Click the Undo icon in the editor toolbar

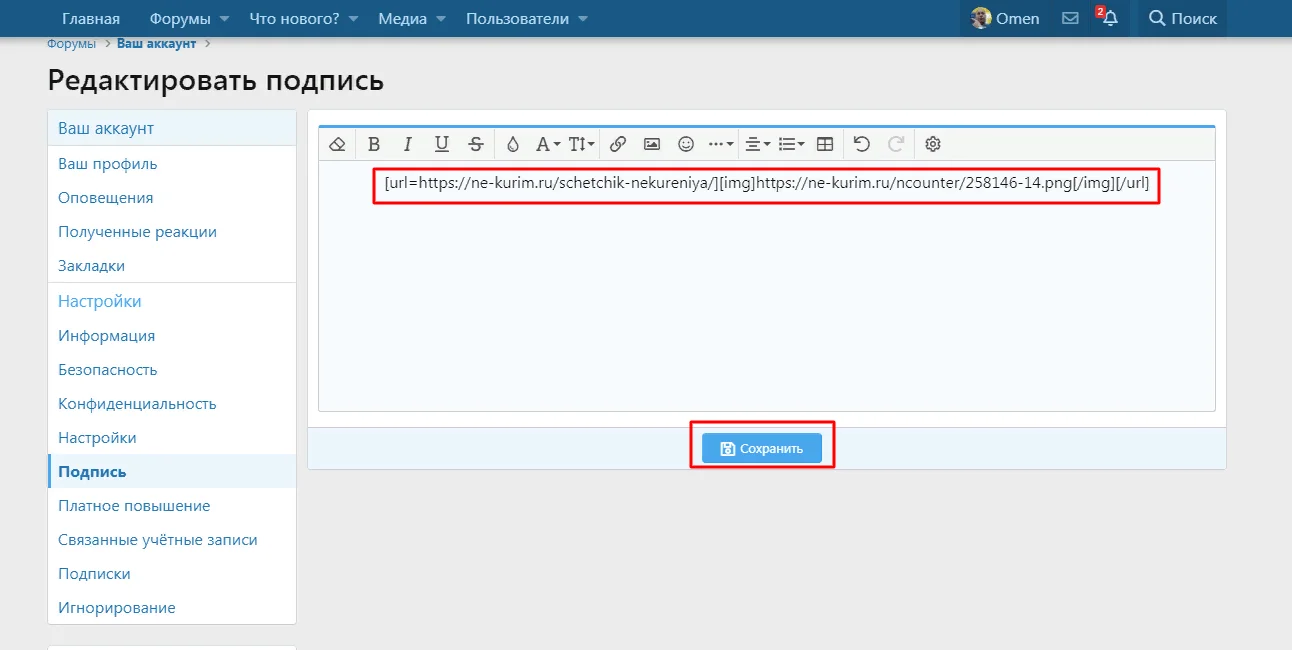coord(861,144)
